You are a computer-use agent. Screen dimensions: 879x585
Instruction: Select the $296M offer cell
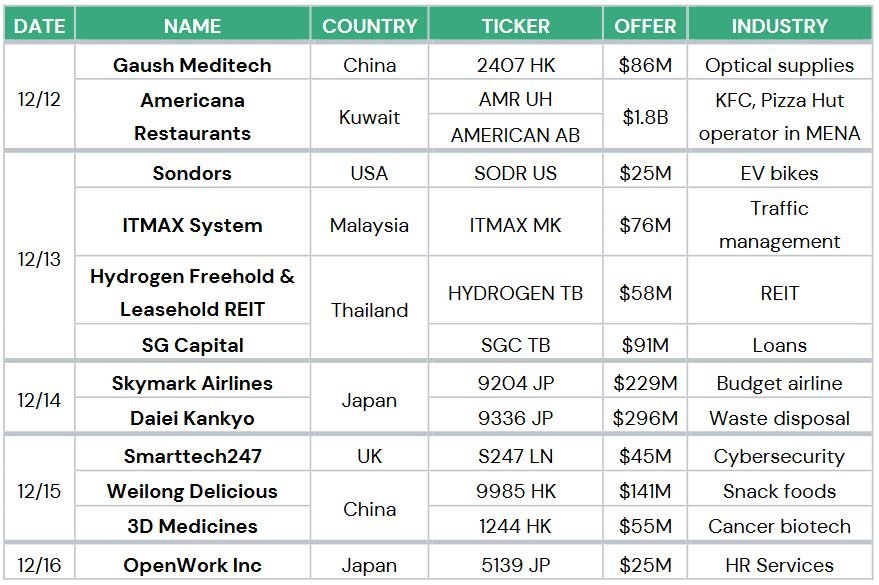click(645, 418)
